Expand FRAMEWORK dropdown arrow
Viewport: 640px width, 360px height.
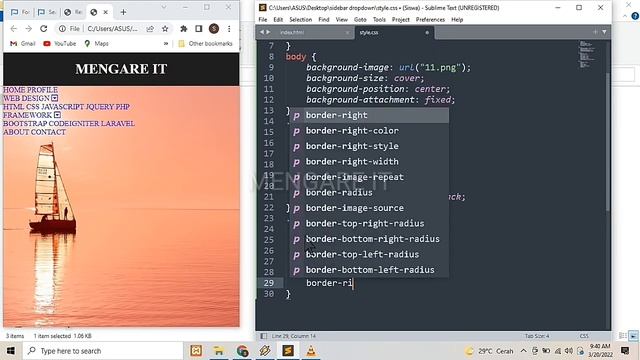coord(57,115)
